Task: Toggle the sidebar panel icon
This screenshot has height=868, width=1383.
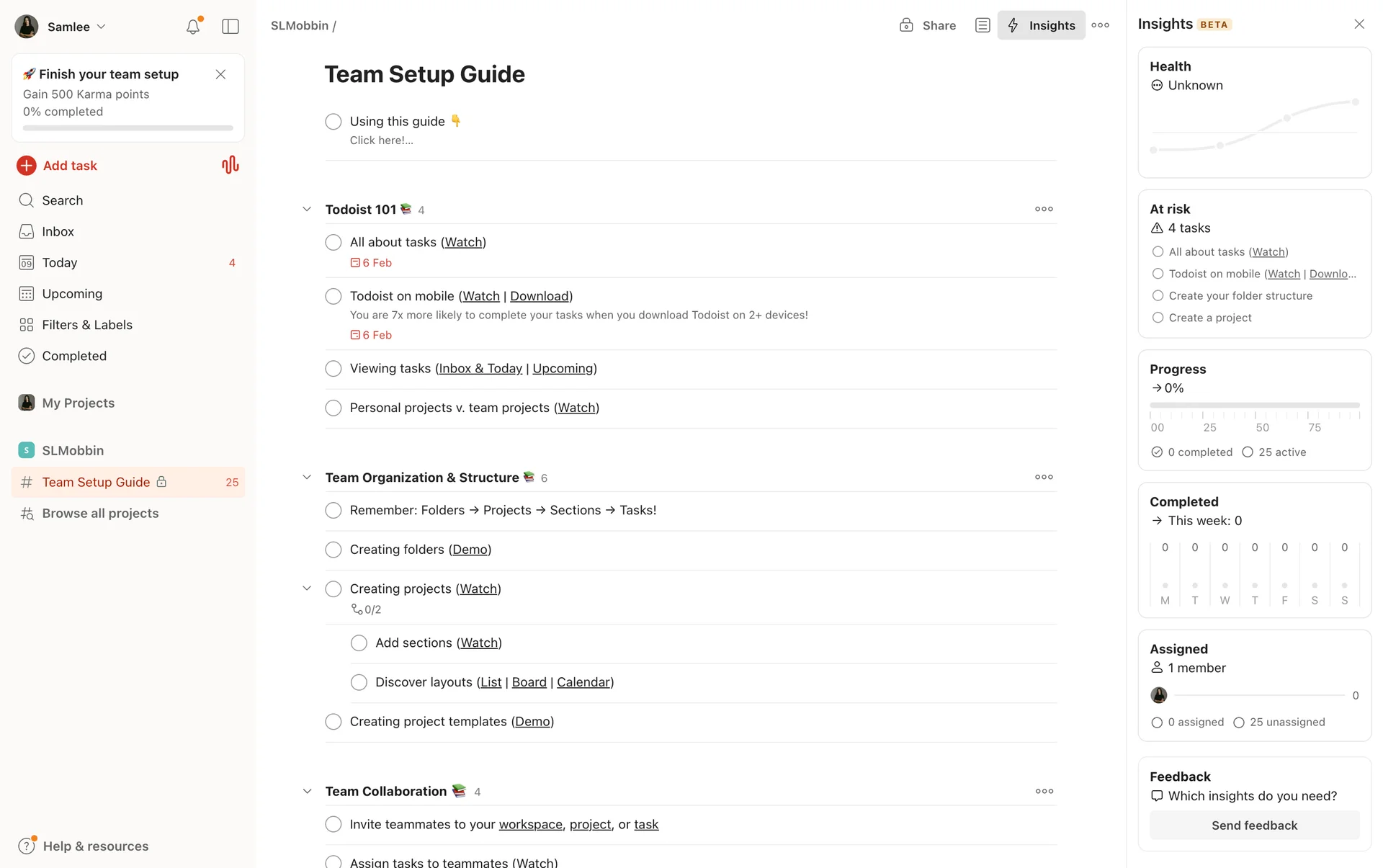Action: pyautogui.click(x=230, y=27)
